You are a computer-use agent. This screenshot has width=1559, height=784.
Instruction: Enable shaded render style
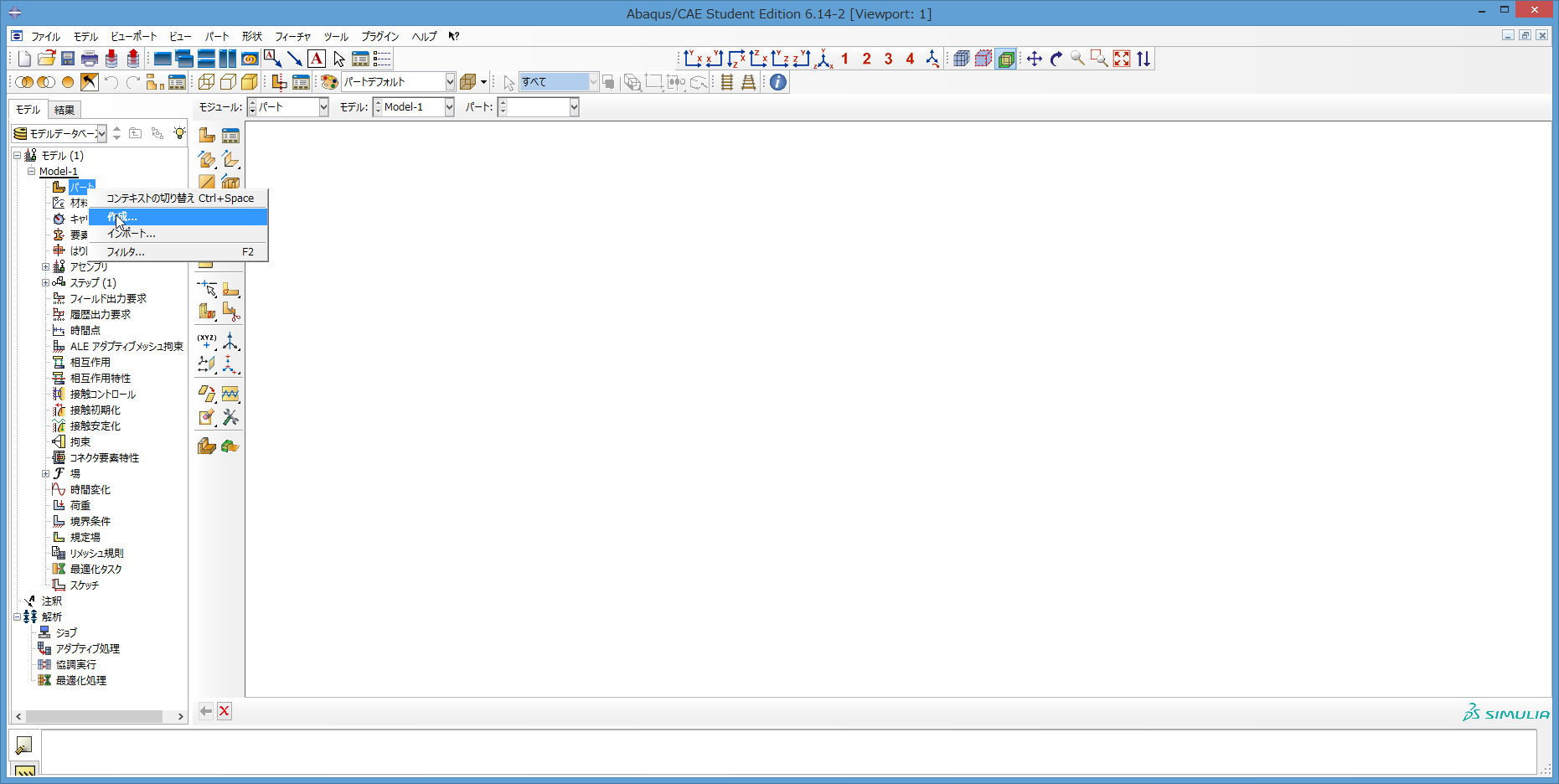[250, 82]
